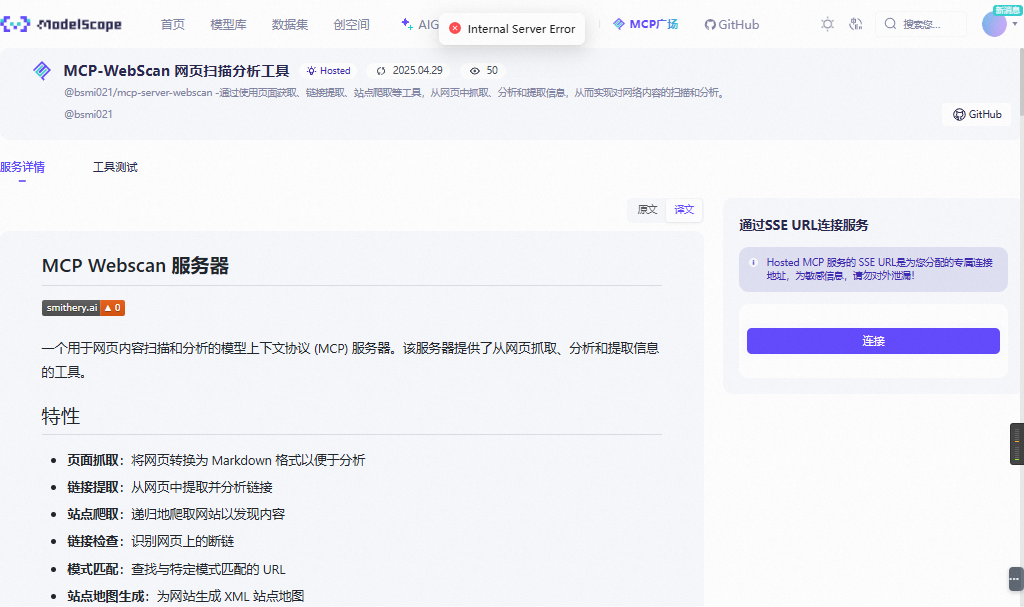Click the 模式匹配 feature item
Image resolution: width=1024 pixels, height=607 pixels.
(176, 569)
